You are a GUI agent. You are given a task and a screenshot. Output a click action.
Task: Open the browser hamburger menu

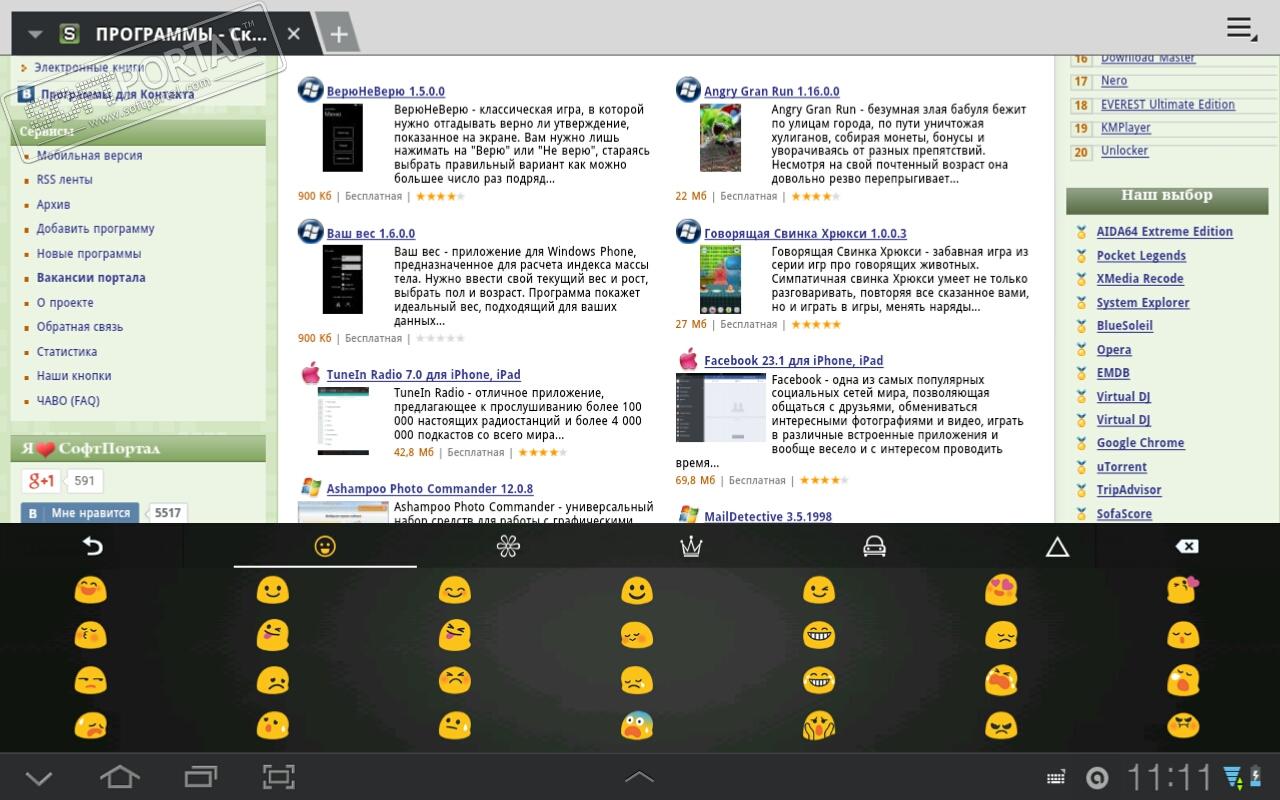(x=1241, y=28)
